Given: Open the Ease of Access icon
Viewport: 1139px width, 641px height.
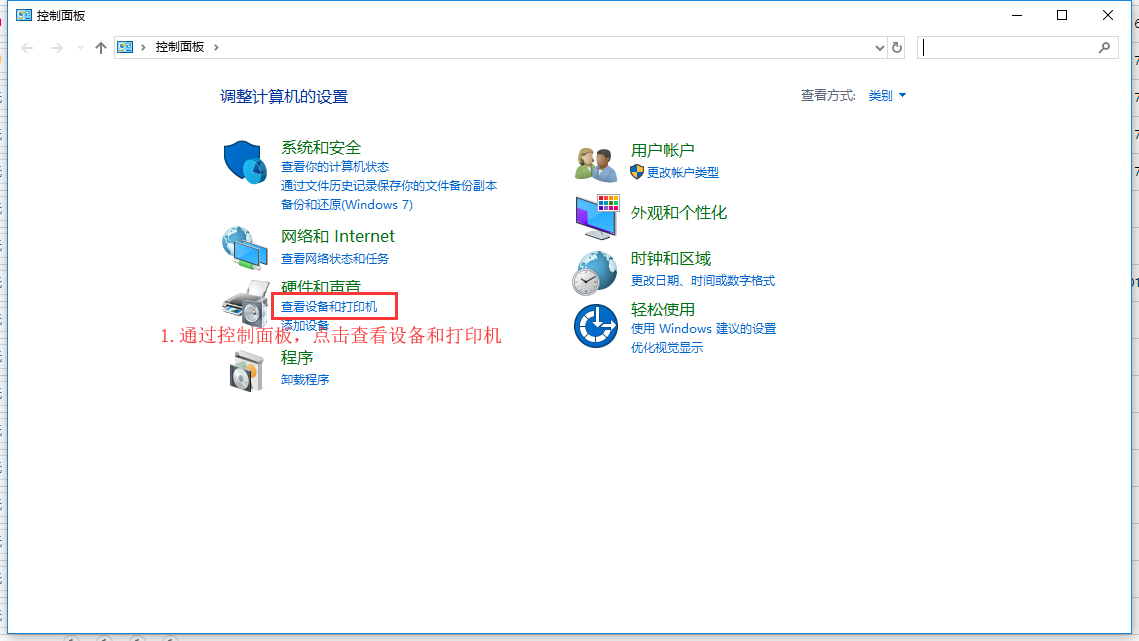Looking at the screenshot, I should 596,326.
